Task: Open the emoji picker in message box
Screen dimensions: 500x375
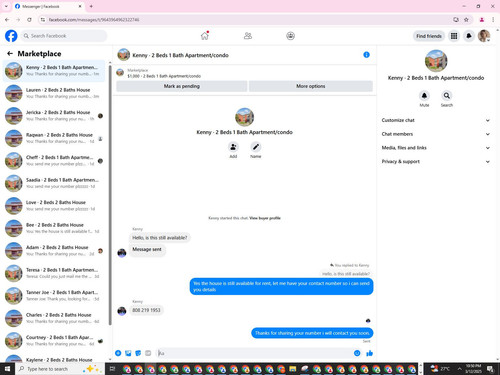Action: pyautogui.click(x=357, y=353)
